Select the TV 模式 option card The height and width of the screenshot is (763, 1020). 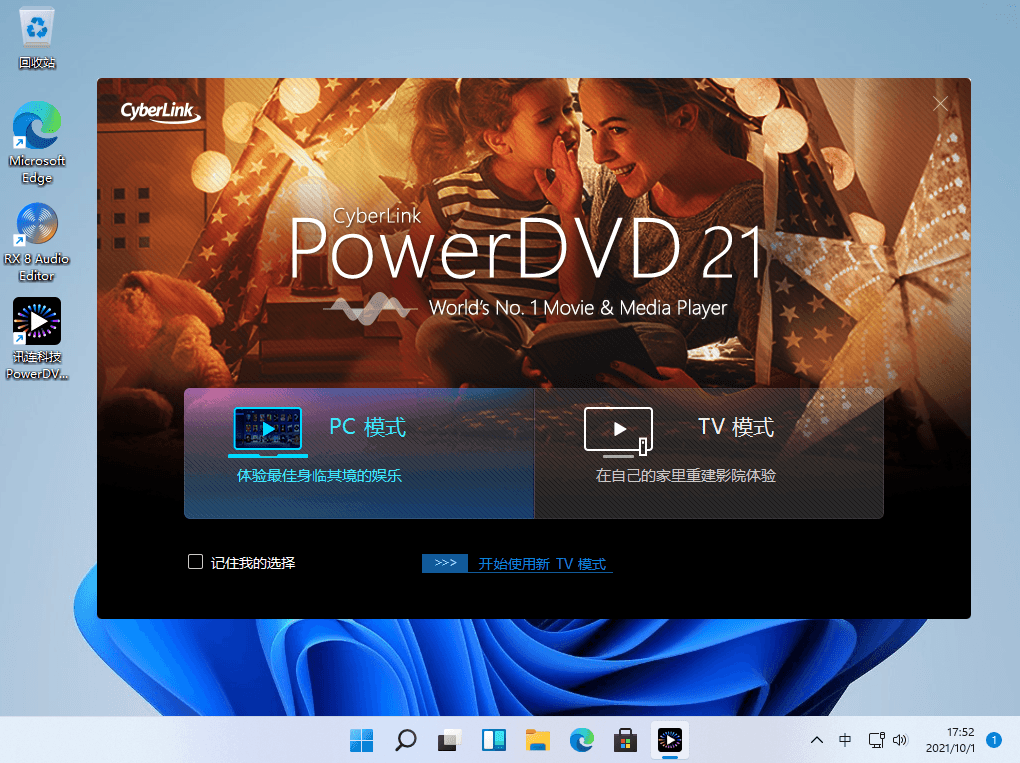(709, 453)
